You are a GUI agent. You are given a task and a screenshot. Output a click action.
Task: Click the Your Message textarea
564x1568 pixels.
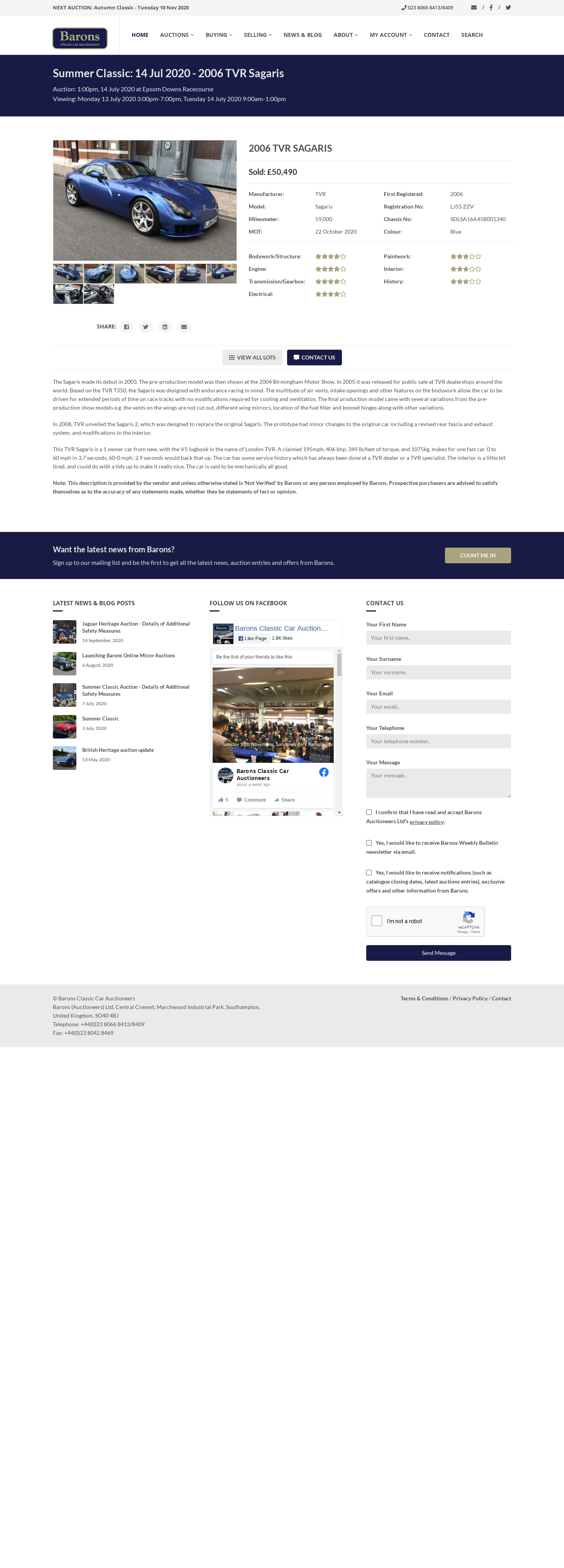pos(438,783)
